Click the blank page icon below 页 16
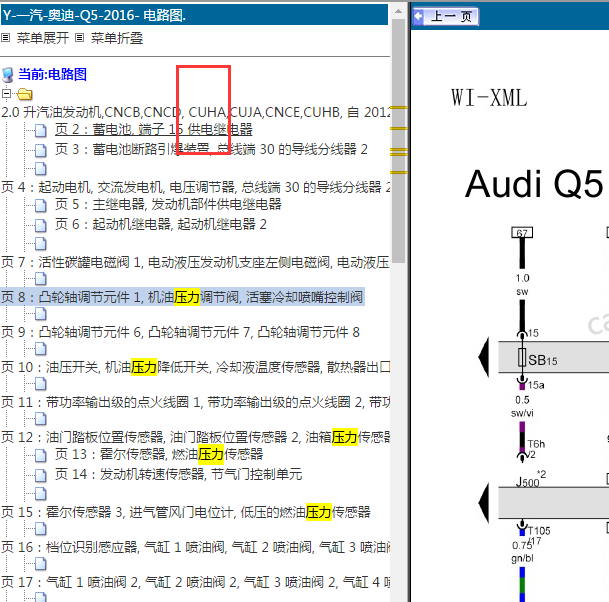Image resolution: width=609 pixels, height=602 pixels. tap(41, 564)
